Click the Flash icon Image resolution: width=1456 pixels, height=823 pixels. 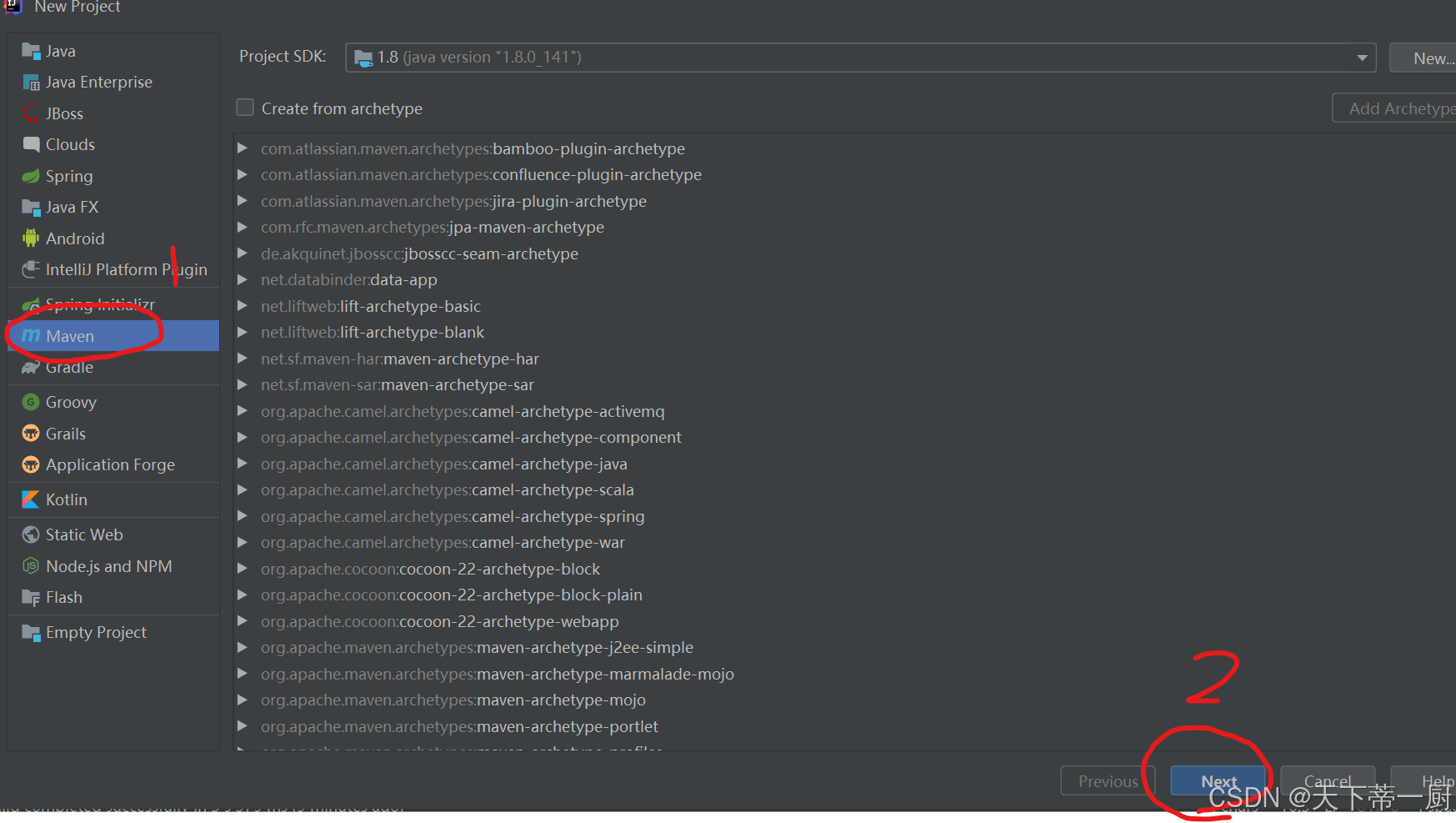(x=31, y=598)
